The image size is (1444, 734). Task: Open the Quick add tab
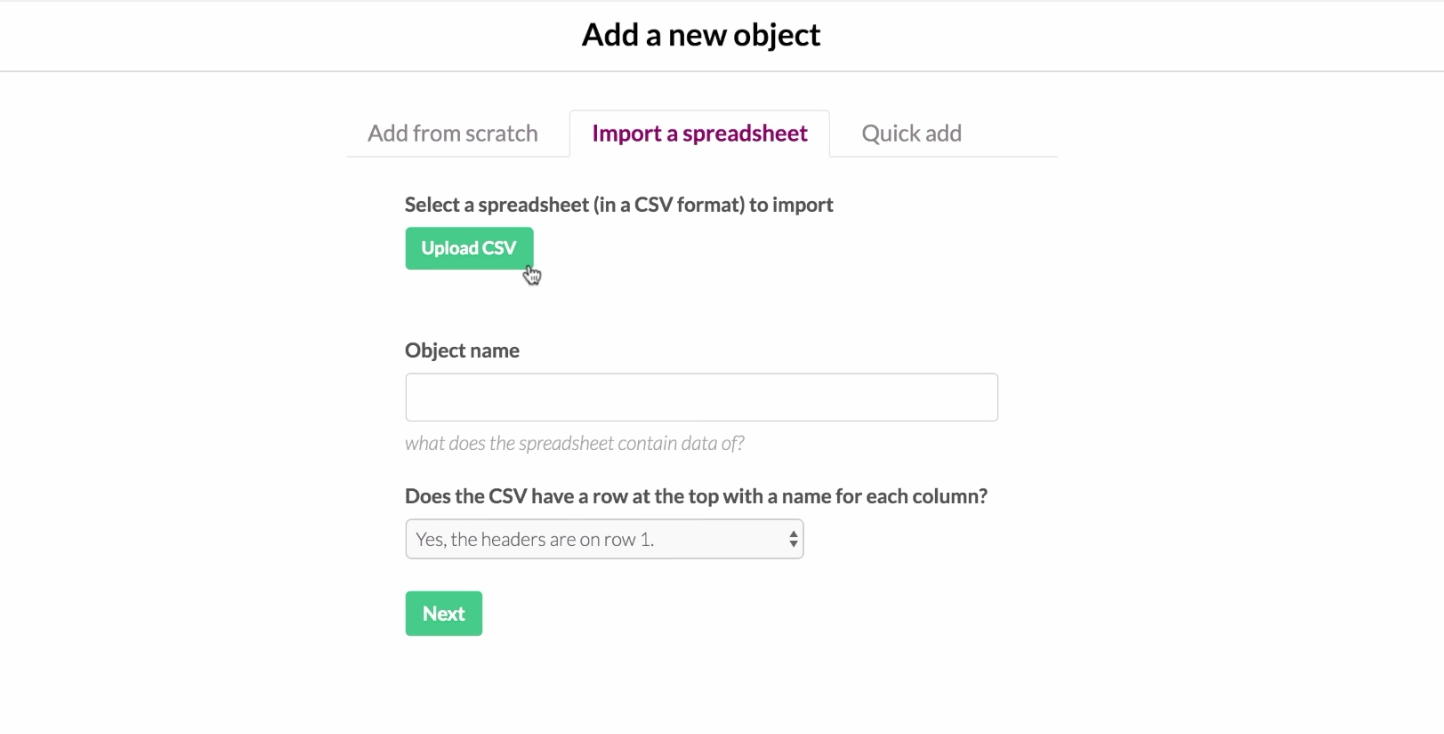pos(911,134)
